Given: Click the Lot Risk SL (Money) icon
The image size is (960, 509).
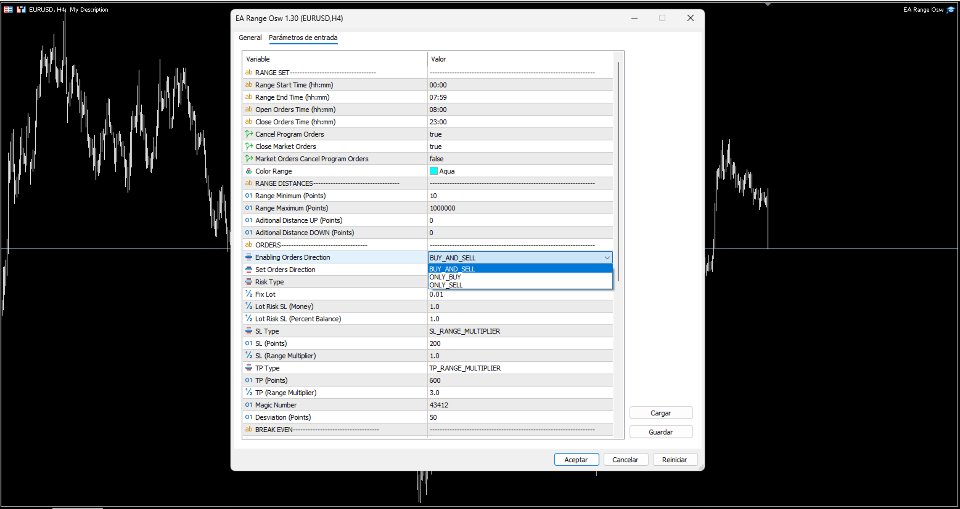Looking at the screenshot, I should pos(249,307).
